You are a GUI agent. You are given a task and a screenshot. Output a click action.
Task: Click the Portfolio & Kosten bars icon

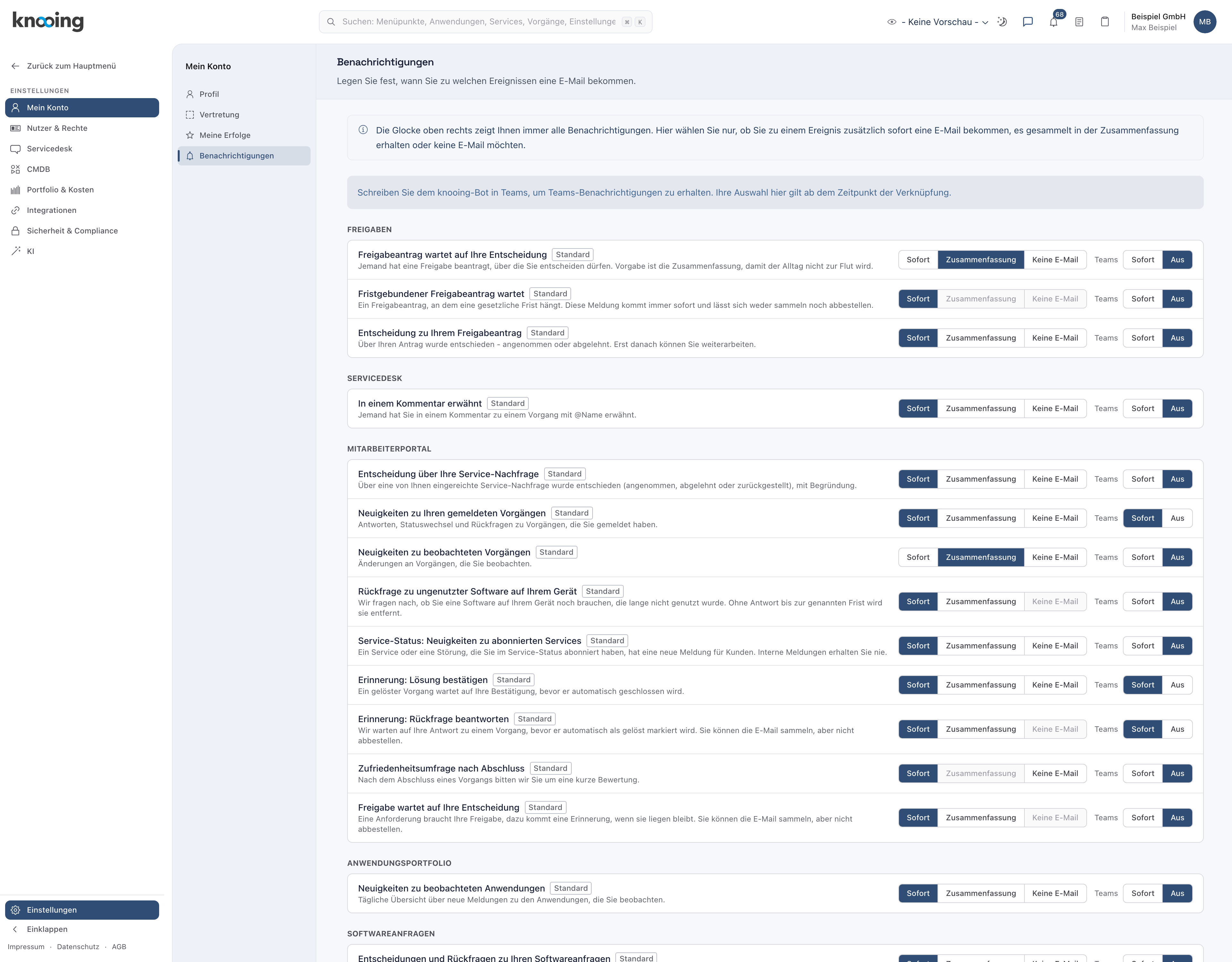coord(16,190)
